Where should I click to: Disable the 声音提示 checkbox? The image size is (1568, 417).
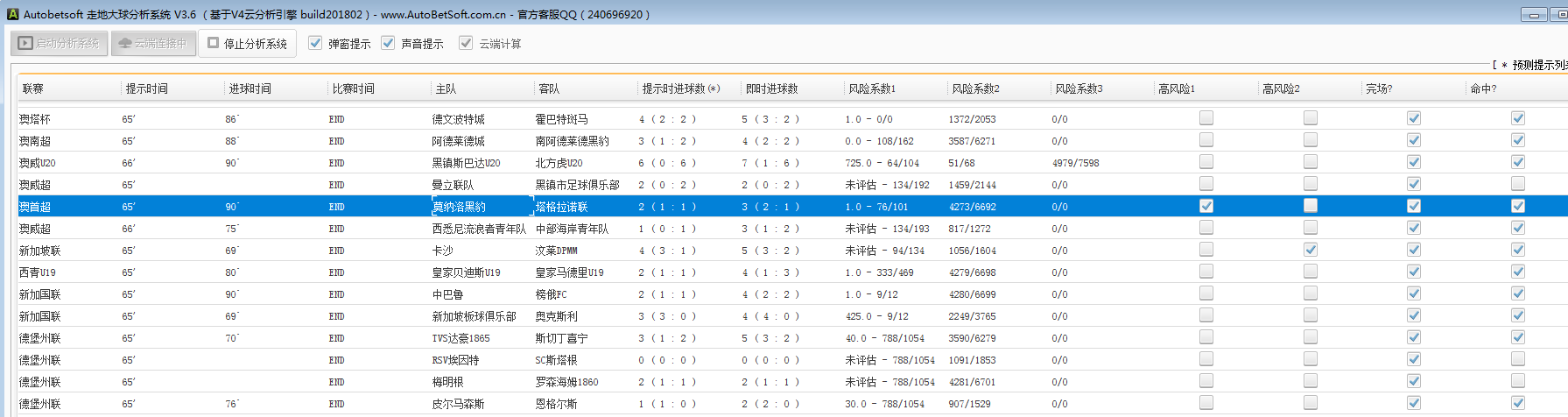click(388, 43)
